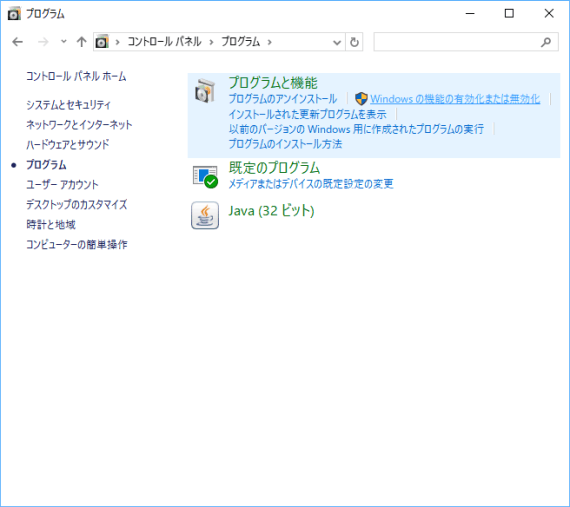Click メディアまたはデバイスの既定設定の変更 link

pyautogui.click(x=310, y=184)
